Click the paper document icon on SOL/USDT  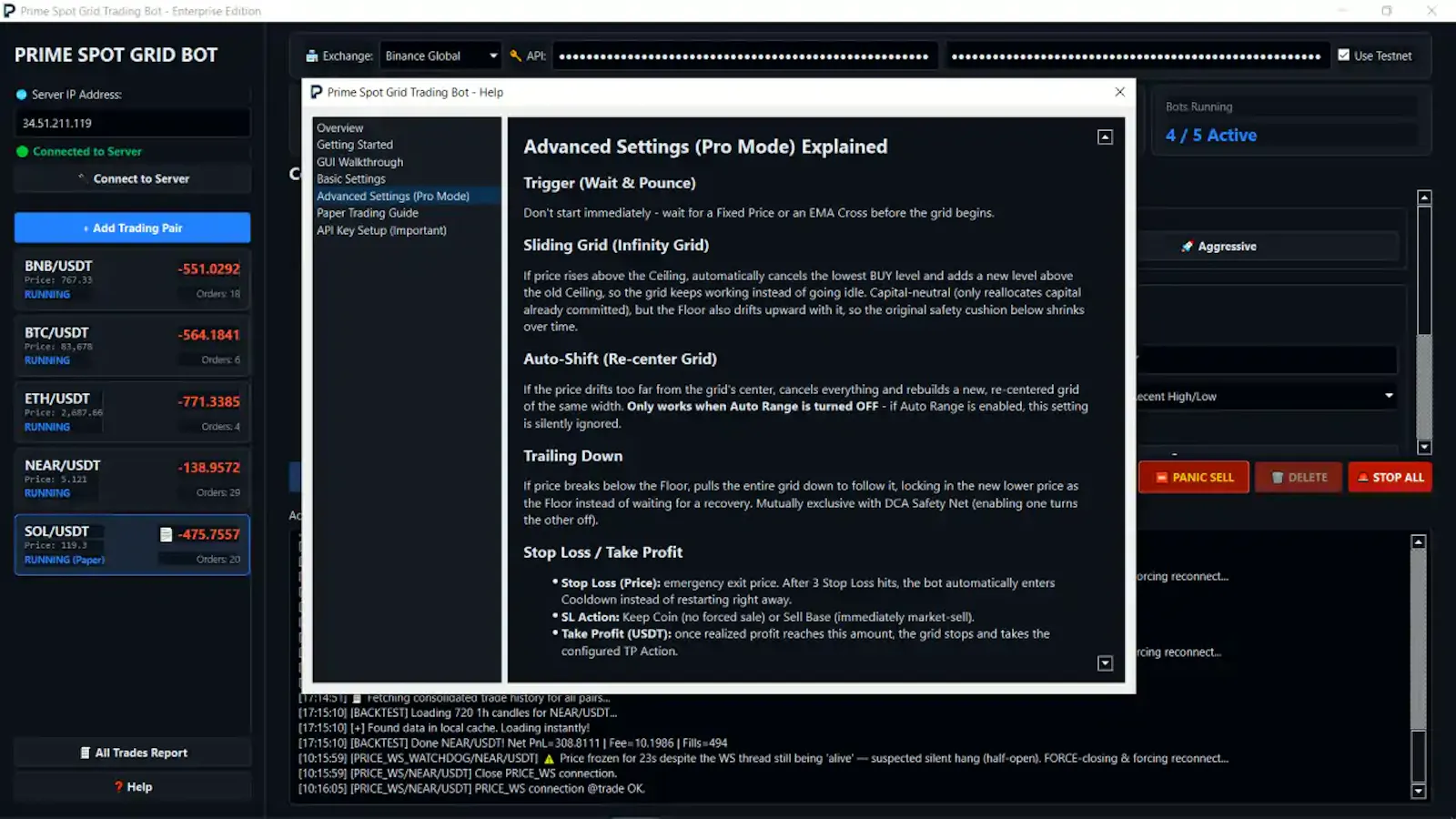pos(166,534)
